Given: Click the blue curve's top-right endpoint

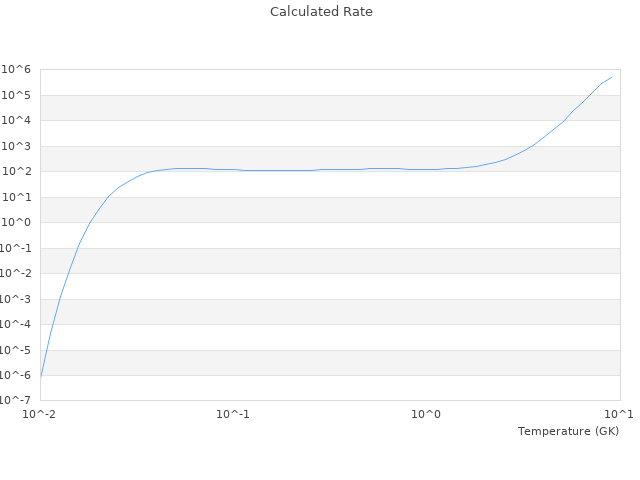Looking at the screenshot, I should (611, 77).
